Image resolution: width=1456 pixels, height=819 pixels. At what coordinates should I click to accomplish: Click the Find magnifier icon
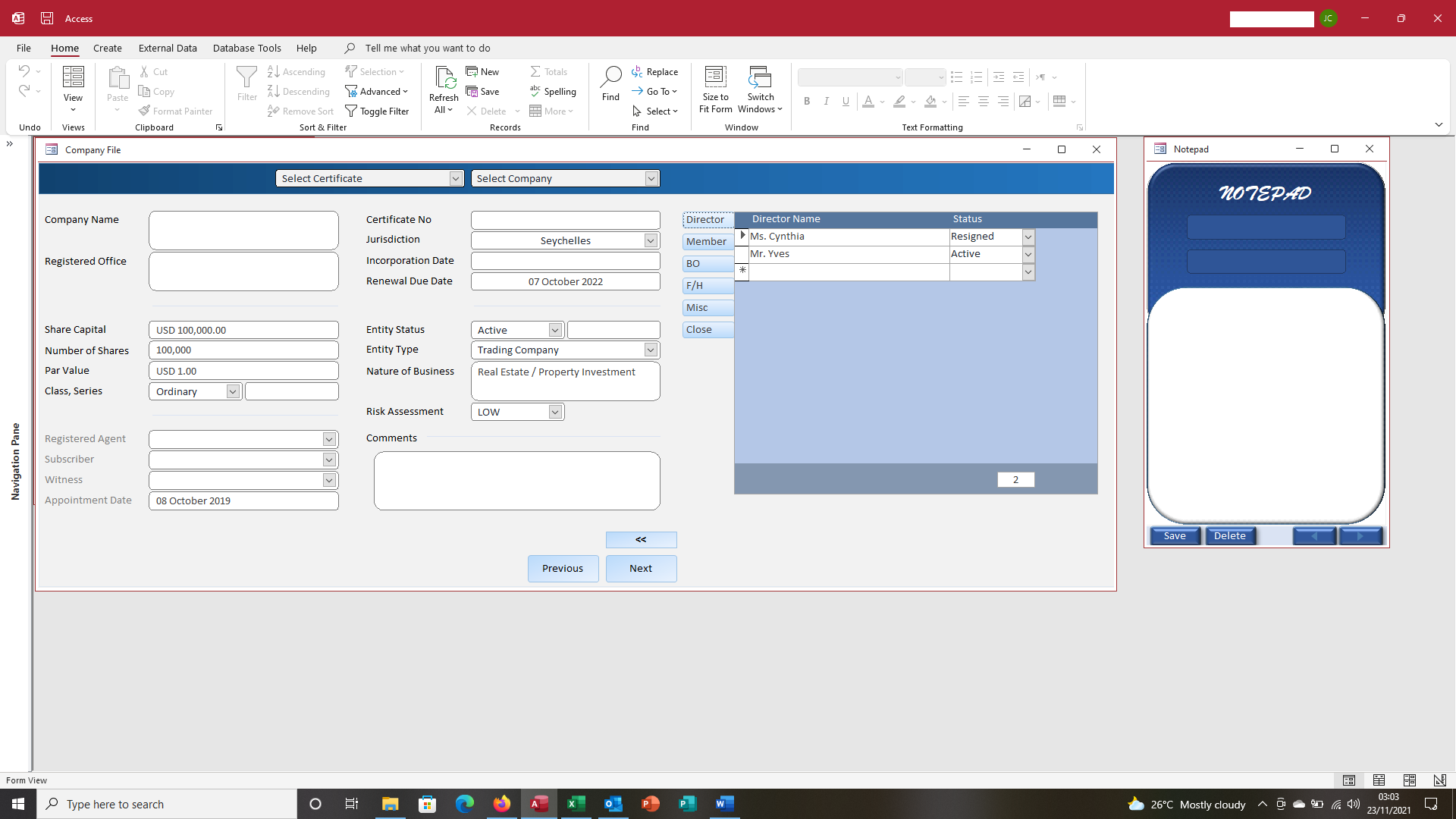[610, 77]
